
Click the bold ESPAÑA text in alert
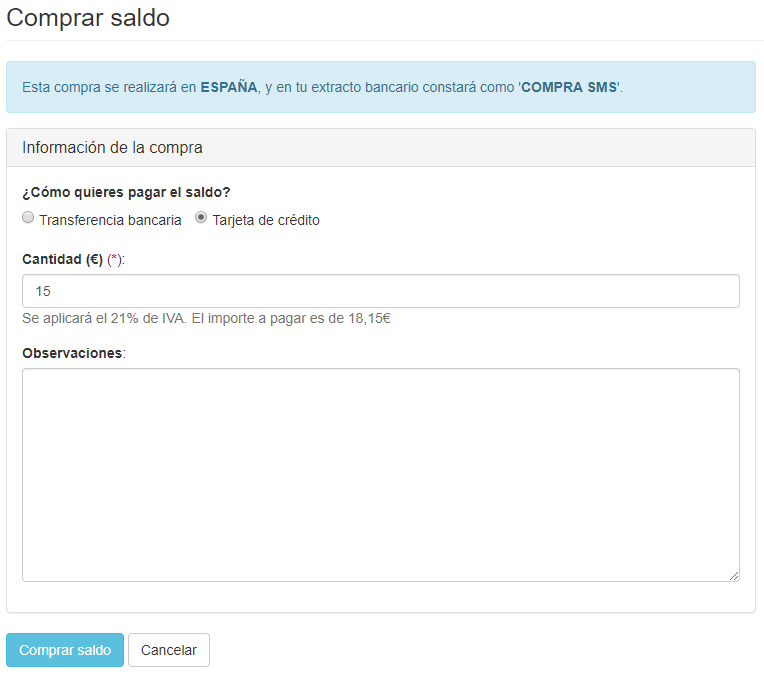click(x=228, y=87)
